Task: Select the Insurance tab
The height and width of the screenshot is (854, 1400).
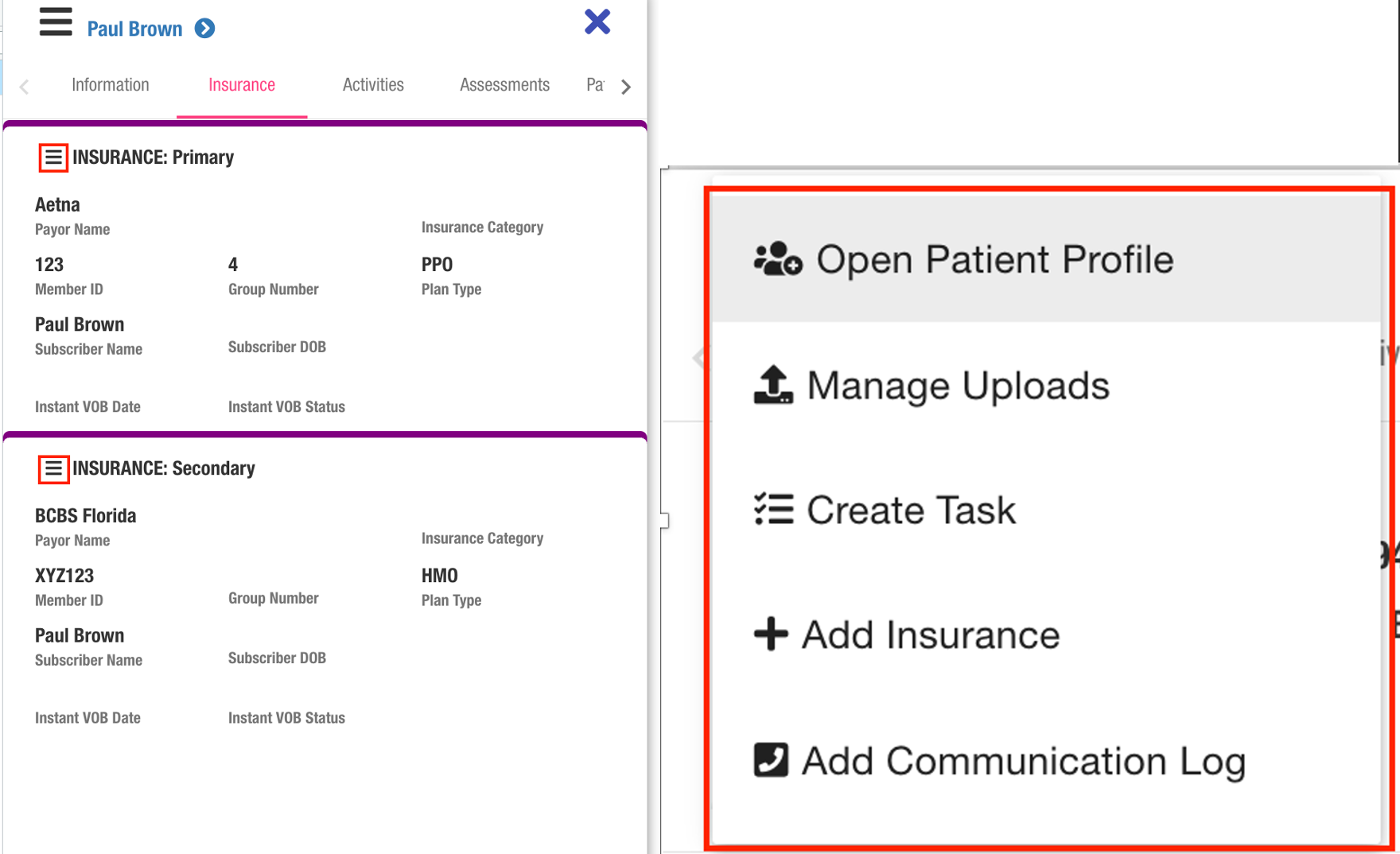Action: click(x=242, y=85)
